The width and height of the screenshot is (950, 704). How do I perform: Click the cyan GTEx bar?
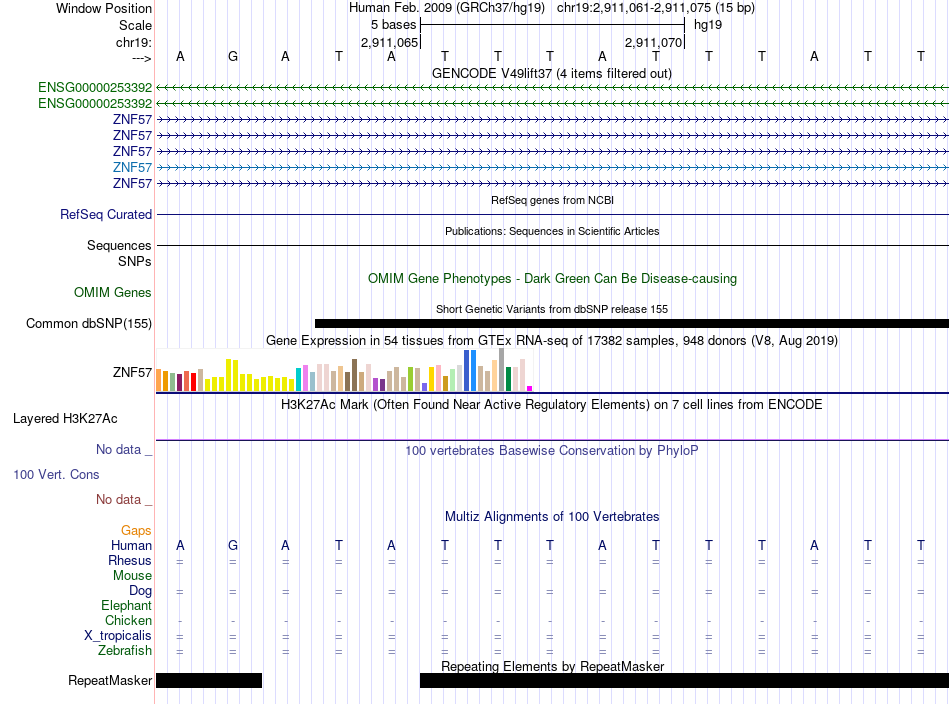(x=298, y=379)
